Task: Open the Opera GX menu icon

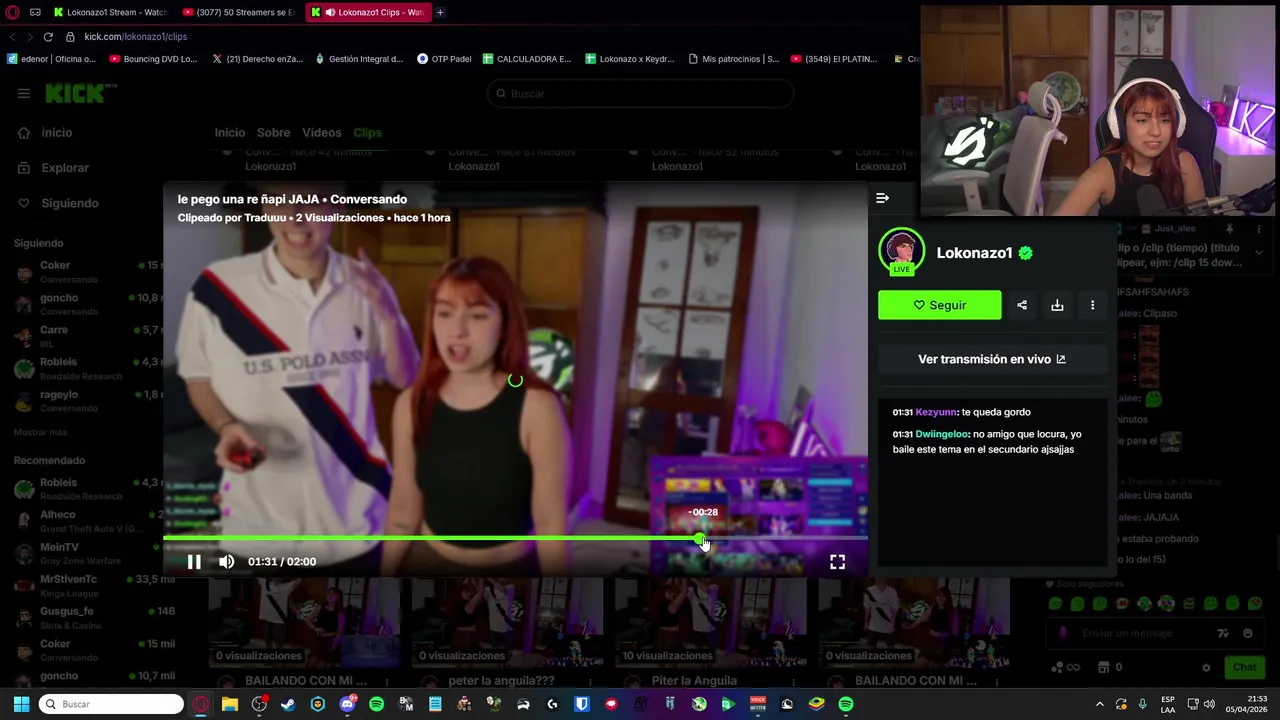Action: (13, 12)
